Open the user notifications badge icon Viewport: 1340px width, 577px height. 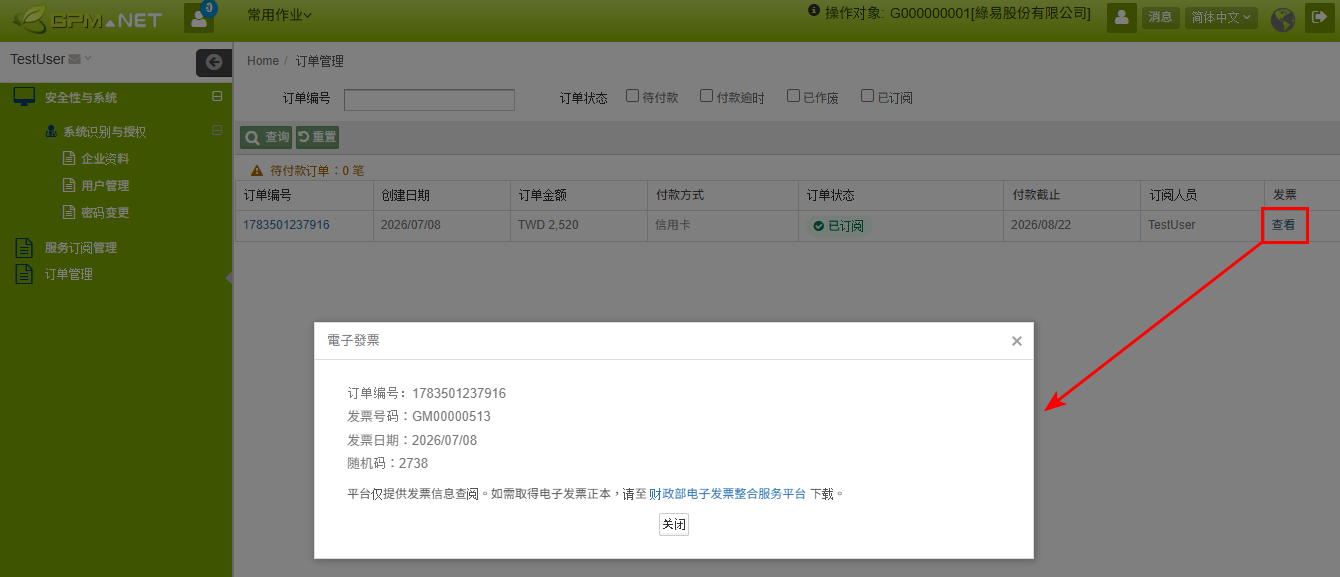click(199, 17)
